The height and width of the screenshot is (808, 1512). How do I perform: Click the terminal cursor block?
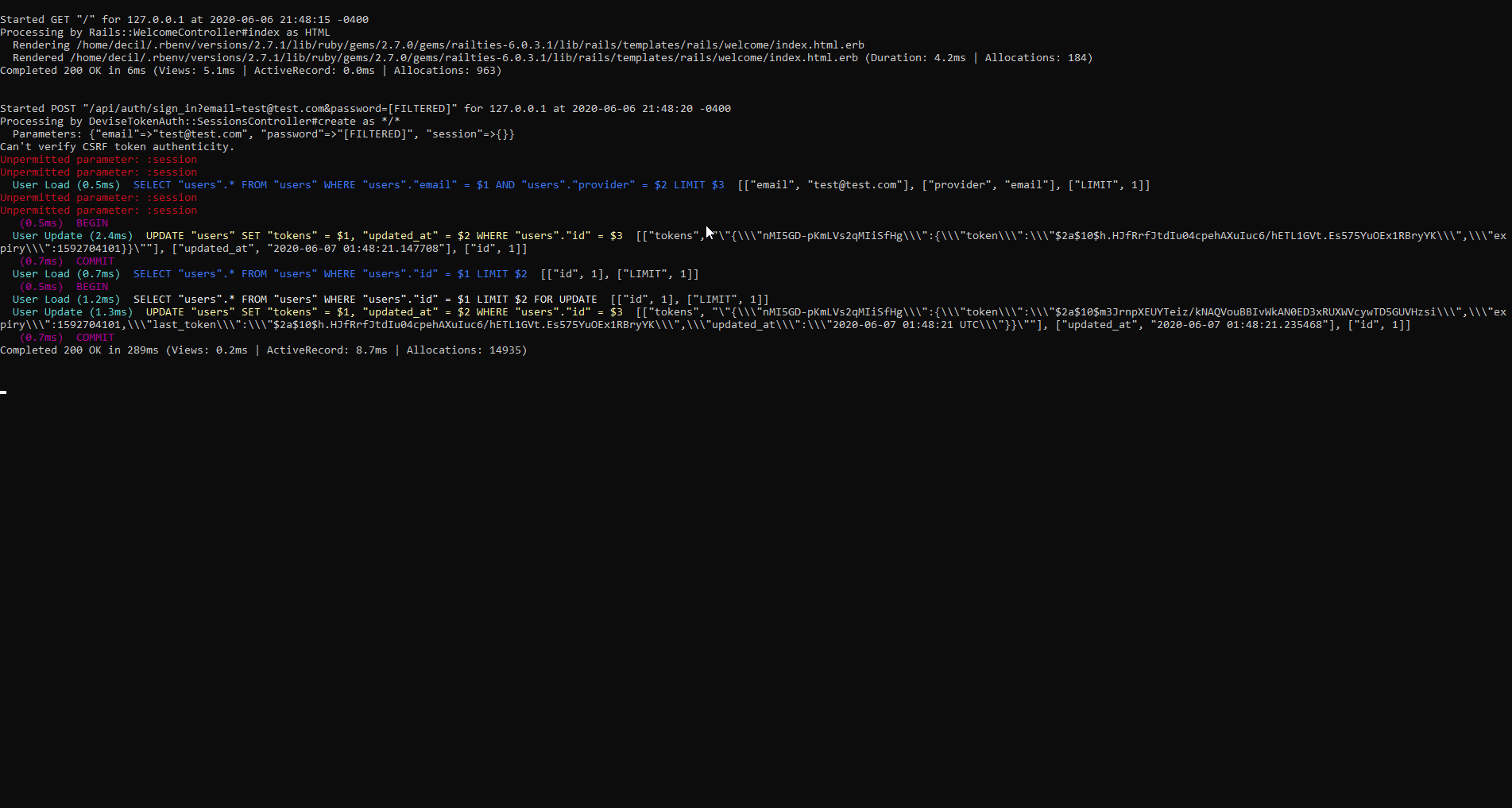pyautogui.click(x=3, y=392)
